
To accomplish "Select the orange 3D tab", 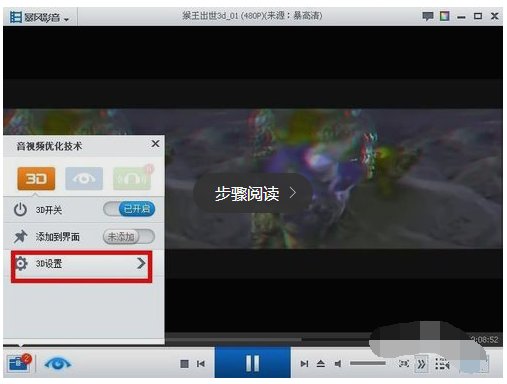I will pyautogui.click(x=36, y=179).
